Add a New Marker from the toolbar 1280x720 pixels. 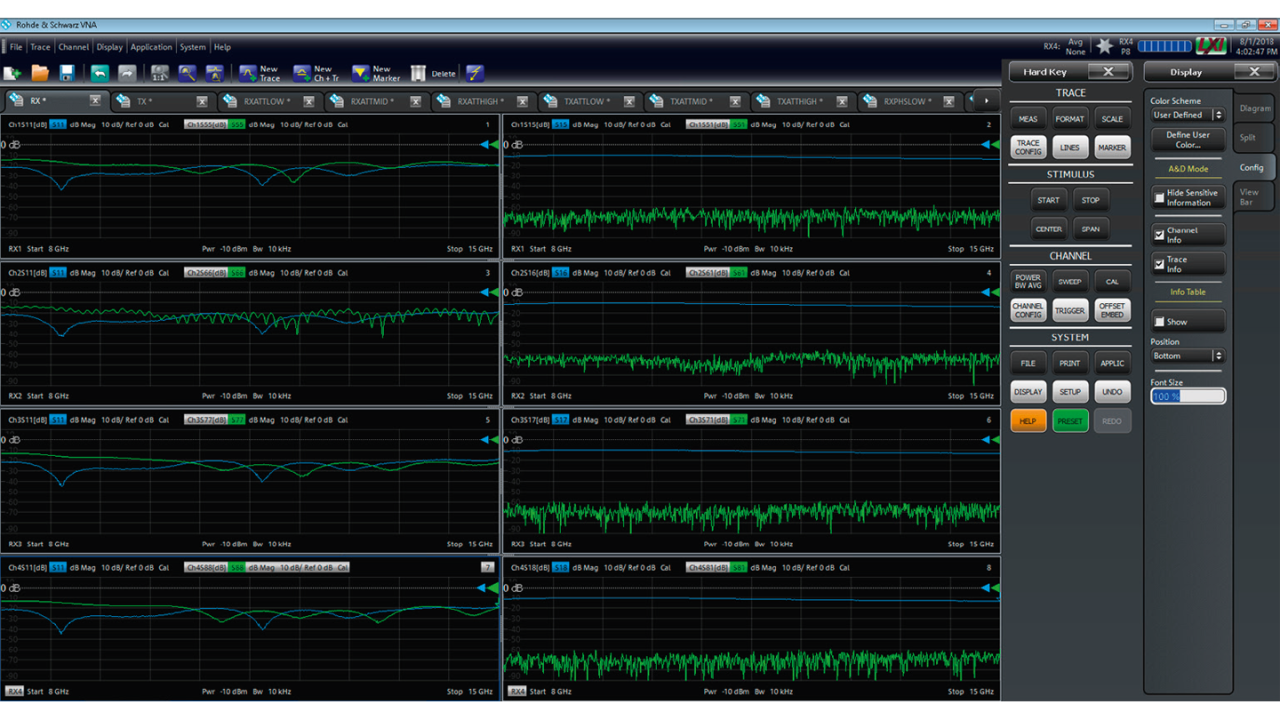tap(375, 73)
